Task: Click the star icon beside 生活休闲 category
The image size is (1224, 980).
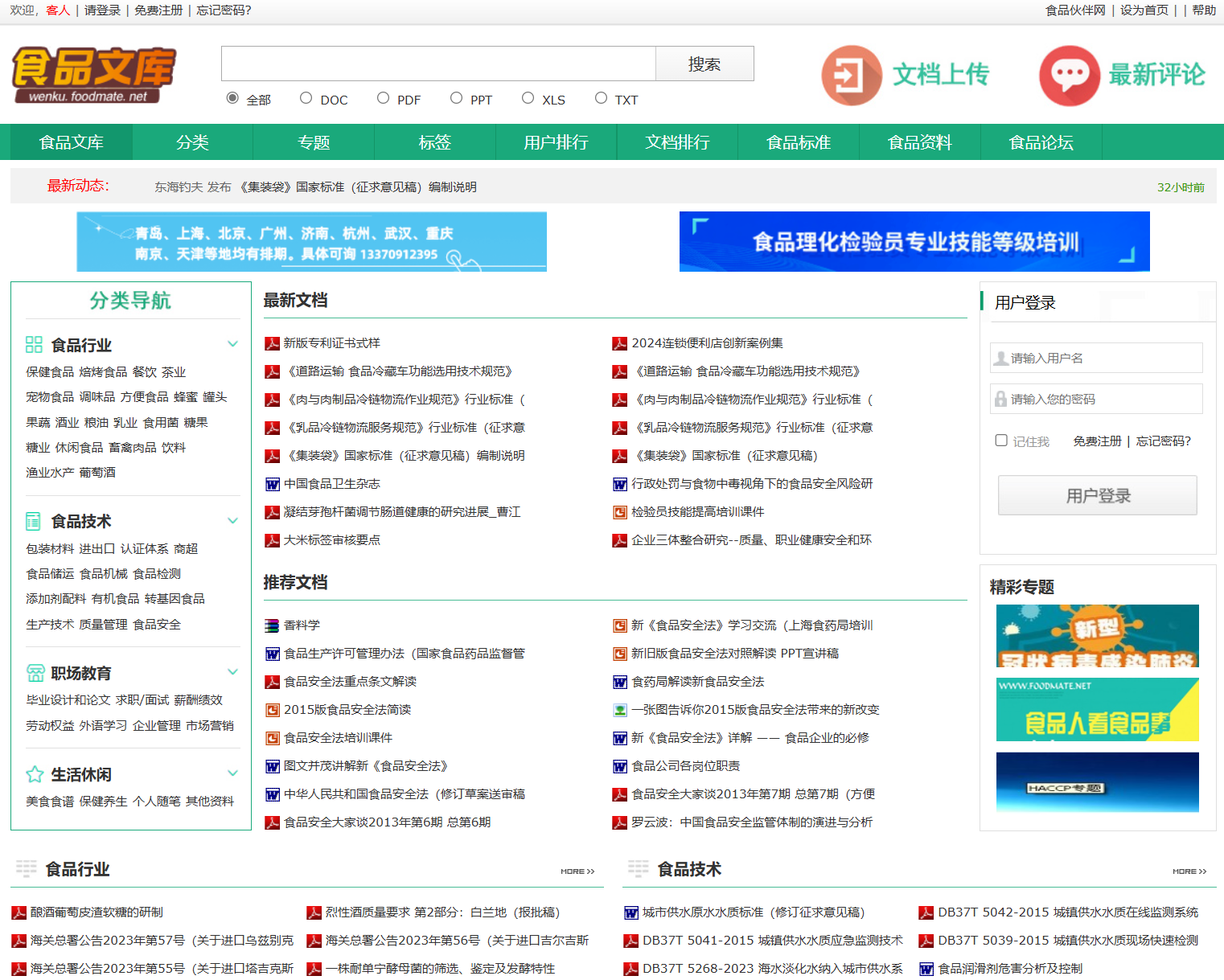Action: 35,774
